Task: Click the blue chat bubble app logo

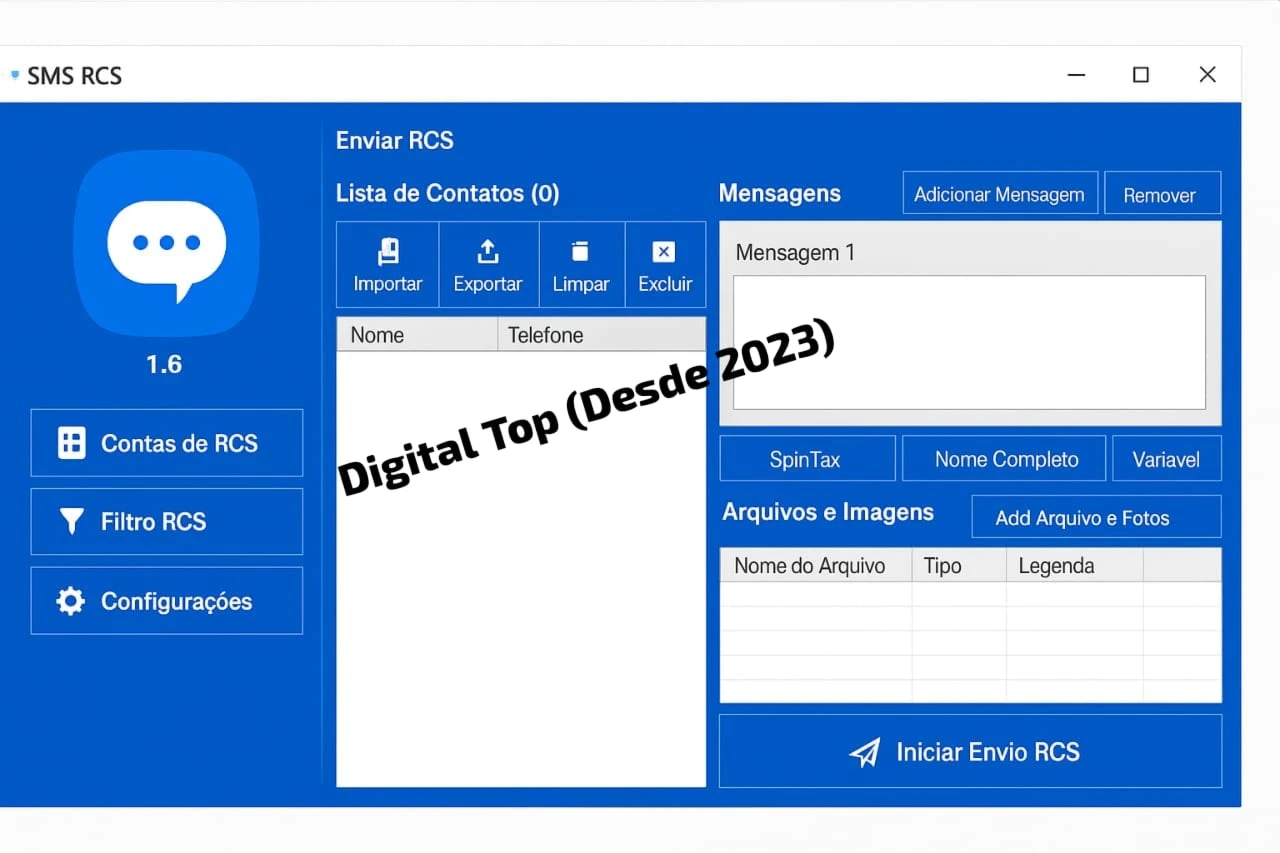Action: pyautogui.click(x=166, y=243)
